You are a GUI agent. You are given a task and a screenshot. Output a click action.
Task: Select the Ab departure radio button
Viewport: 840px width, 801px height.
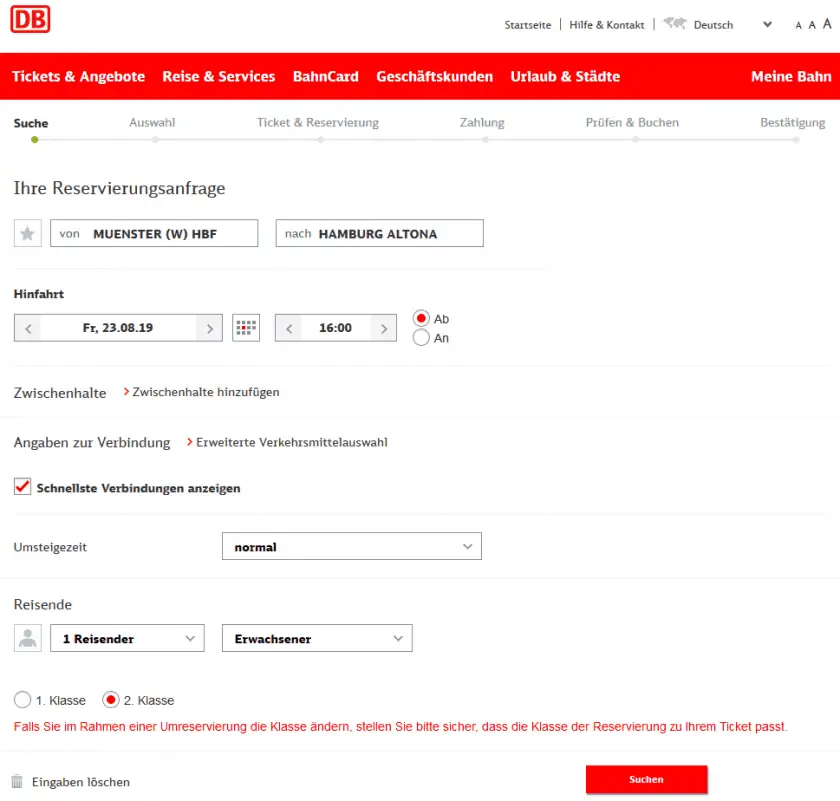tap(421, 319)
